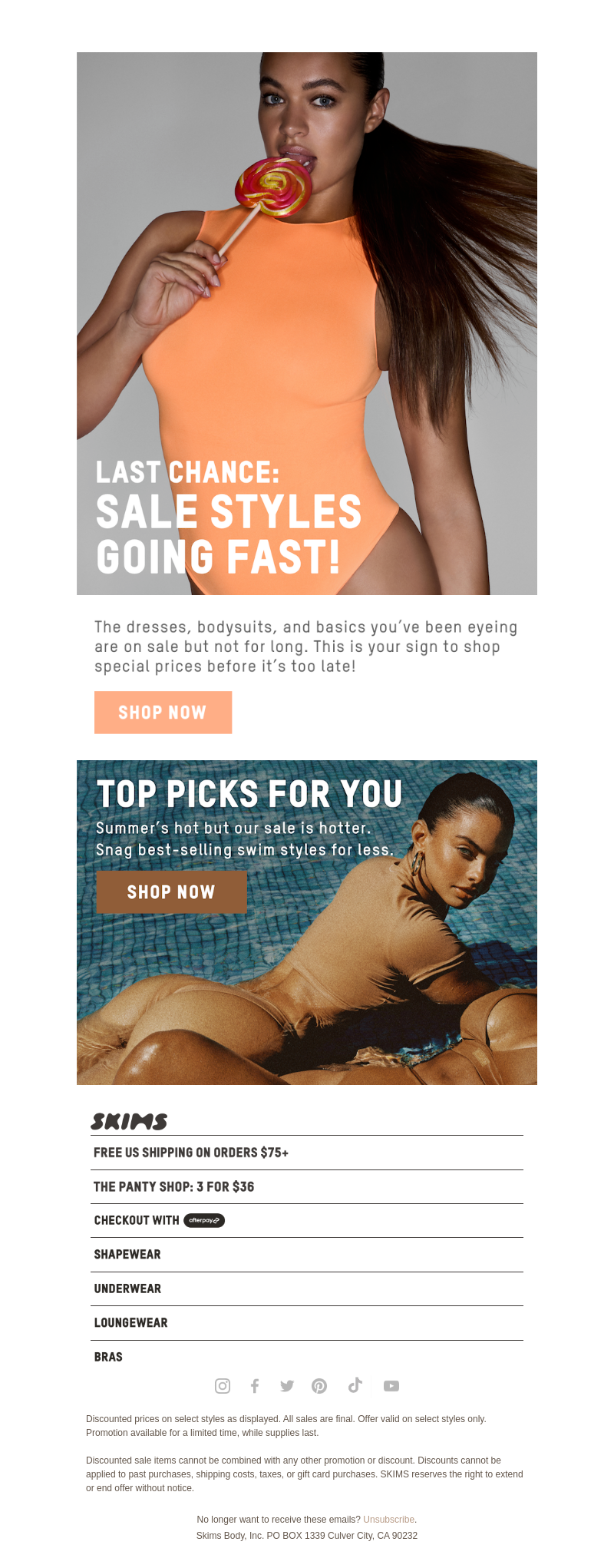The height and width of the screenshot is (1568, 614).
Task: Select the Shapewear menu link
Action: point(307,1254)
